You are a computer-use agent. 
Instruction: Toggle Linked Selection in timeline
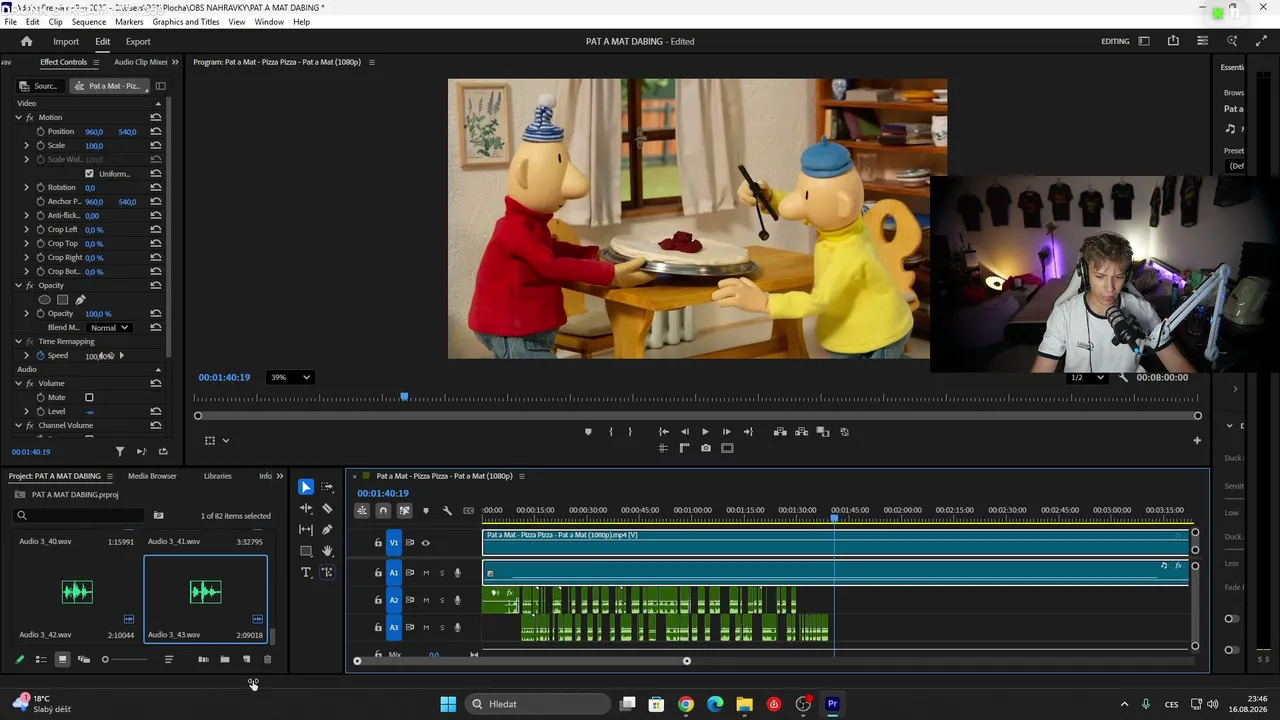pyautogui.click(x=404, y=511)
